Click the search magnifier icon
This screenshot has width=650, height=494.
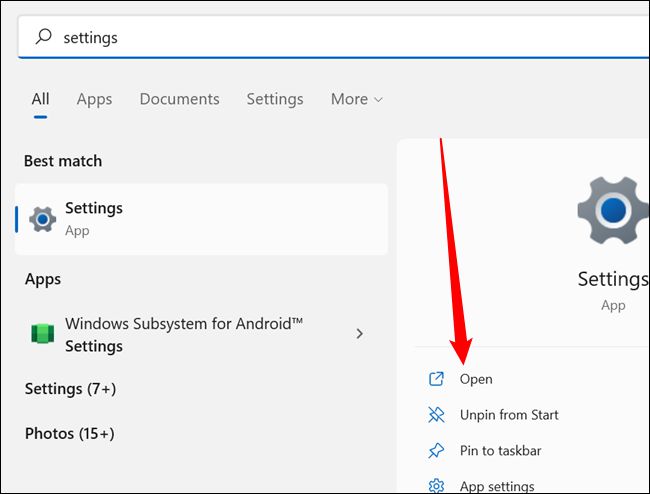coord(44,37)
